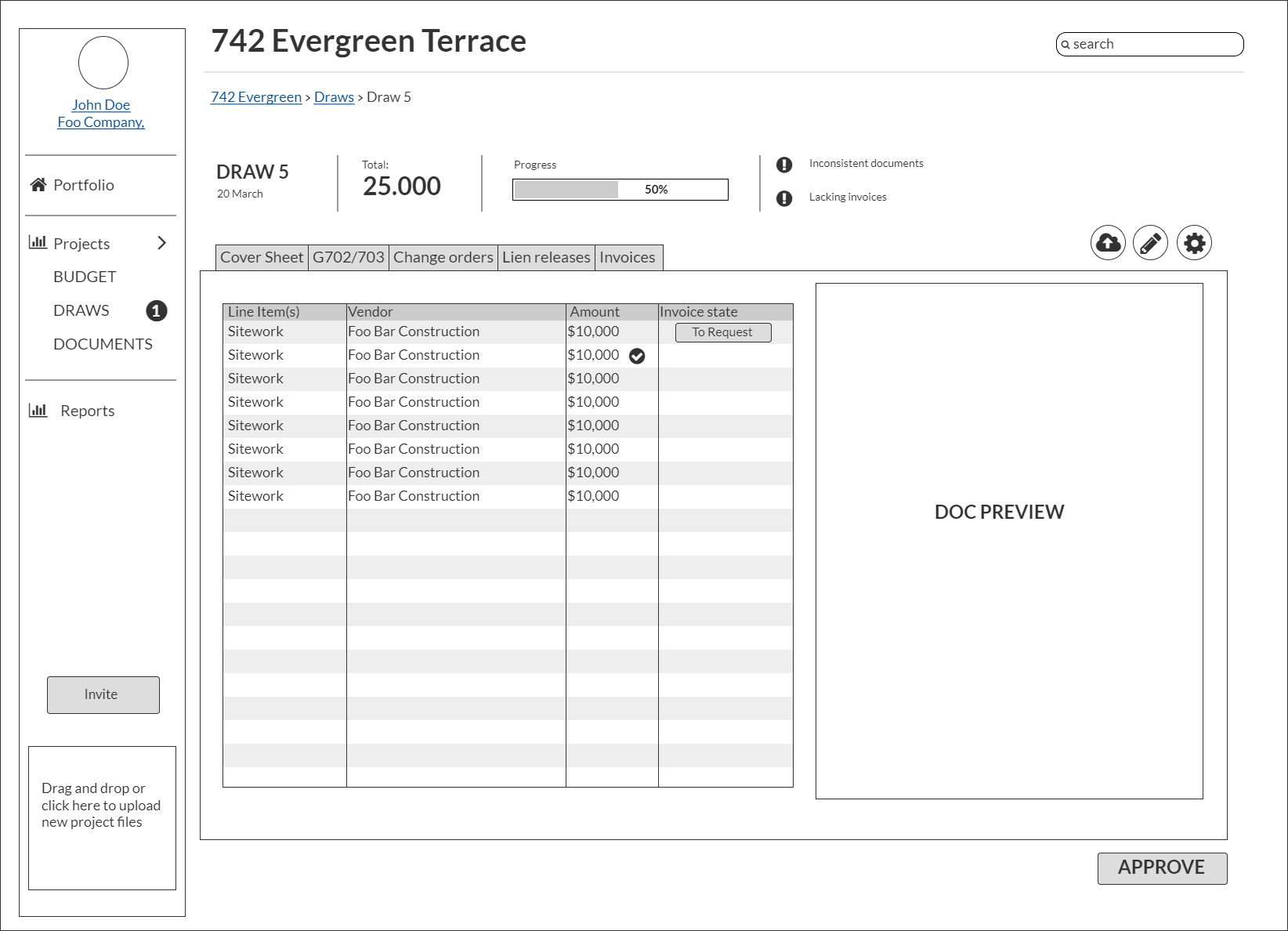Screen dimensions: 1288x931
Task: Click the APPROVE button
Action: coord(1163,868)
